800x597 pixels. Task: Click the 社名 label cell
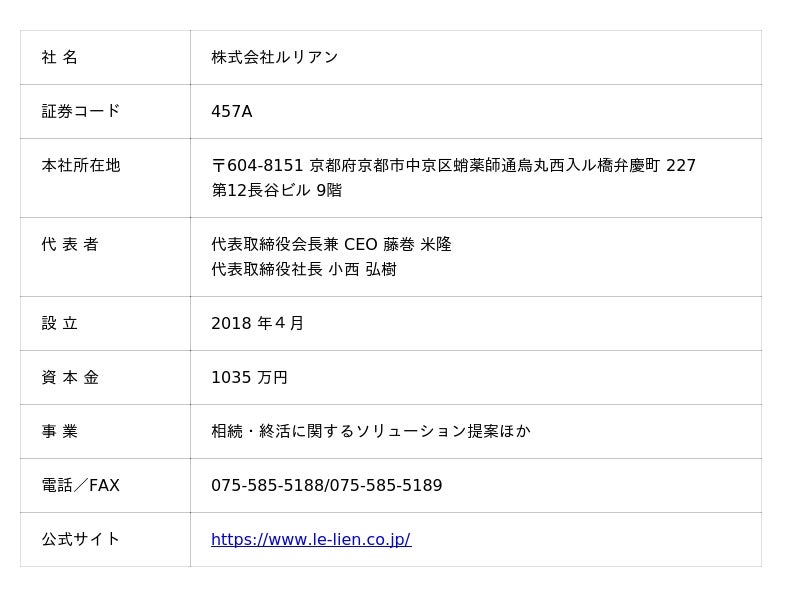tap(60, 58)
